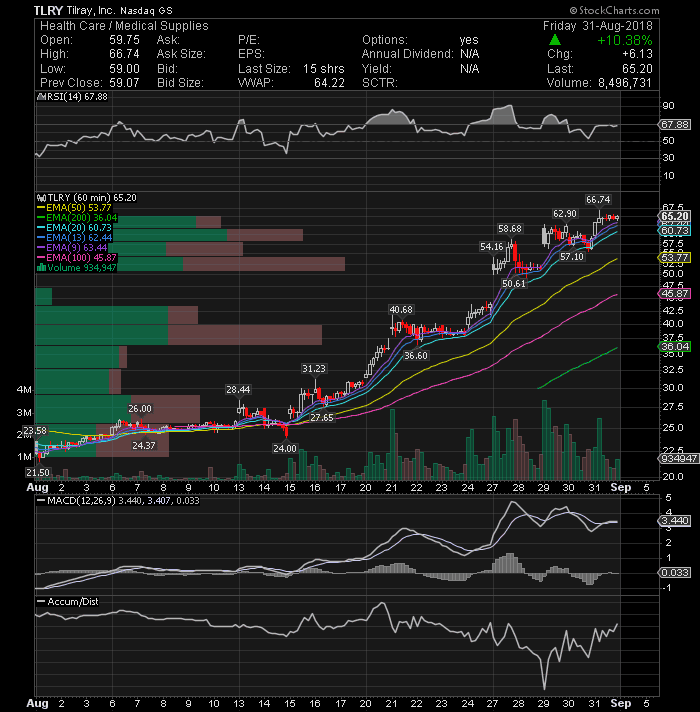
Task: Click the EMA(13) blue legend entry
Action: point(74,238)
